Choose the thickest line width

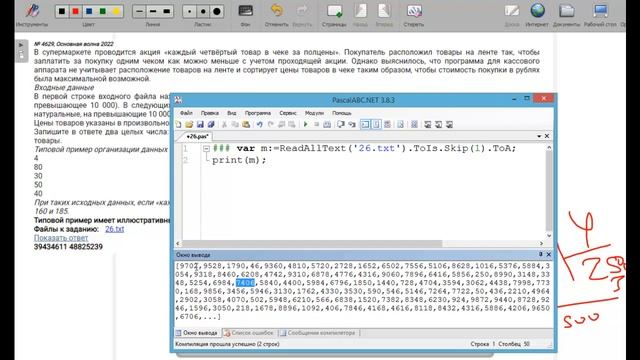point(167,11)
